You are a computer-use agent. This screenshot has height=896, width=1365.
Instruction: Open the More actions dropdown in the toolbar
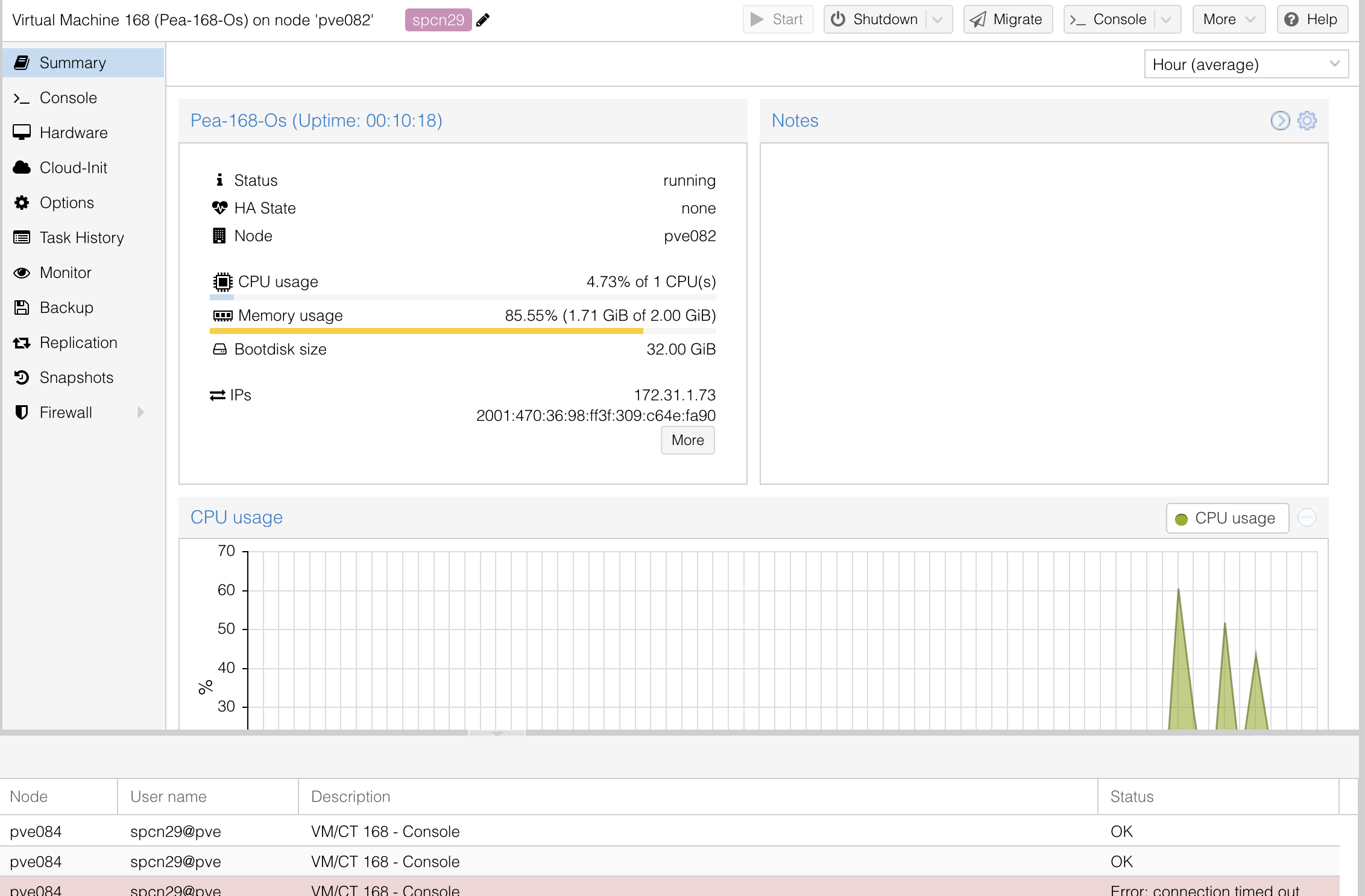1229,19
